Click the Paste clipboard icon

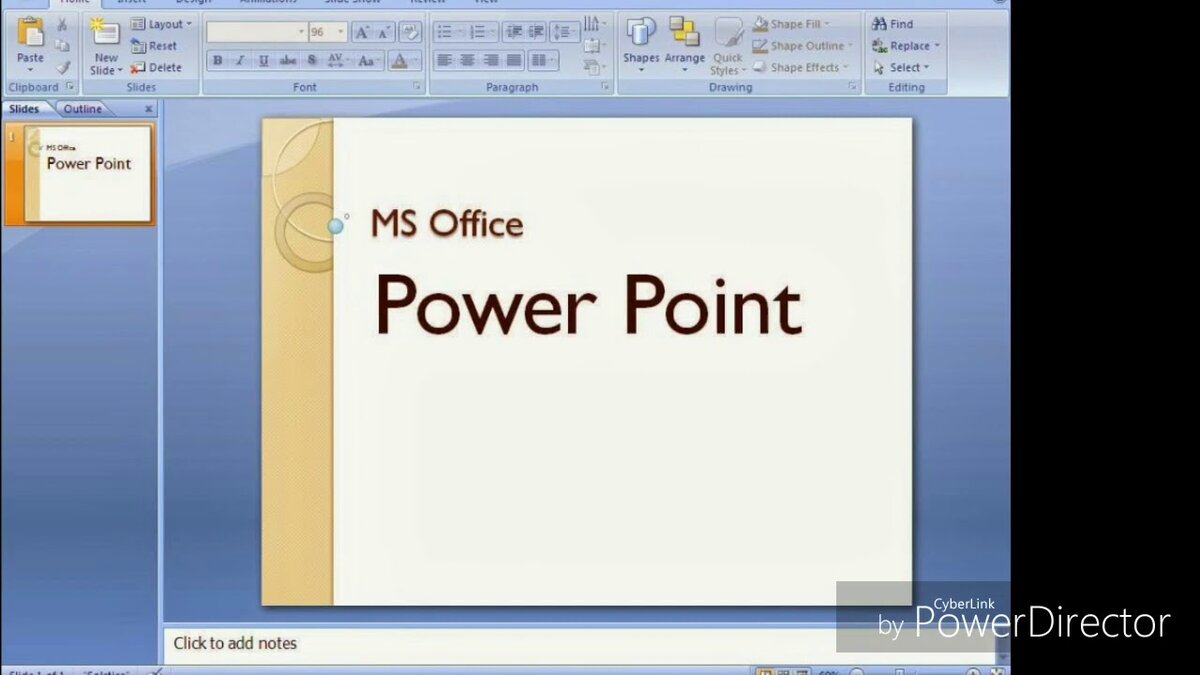point(31,33)
